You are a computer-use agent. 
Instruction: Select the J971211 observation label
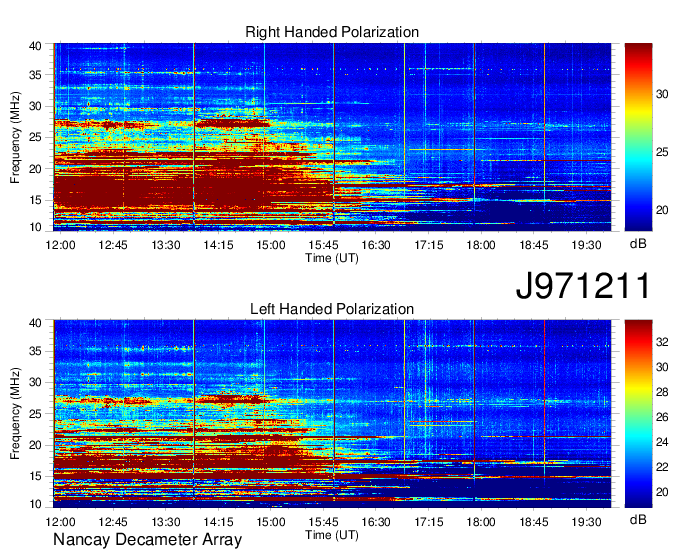(x=583, y=286)
